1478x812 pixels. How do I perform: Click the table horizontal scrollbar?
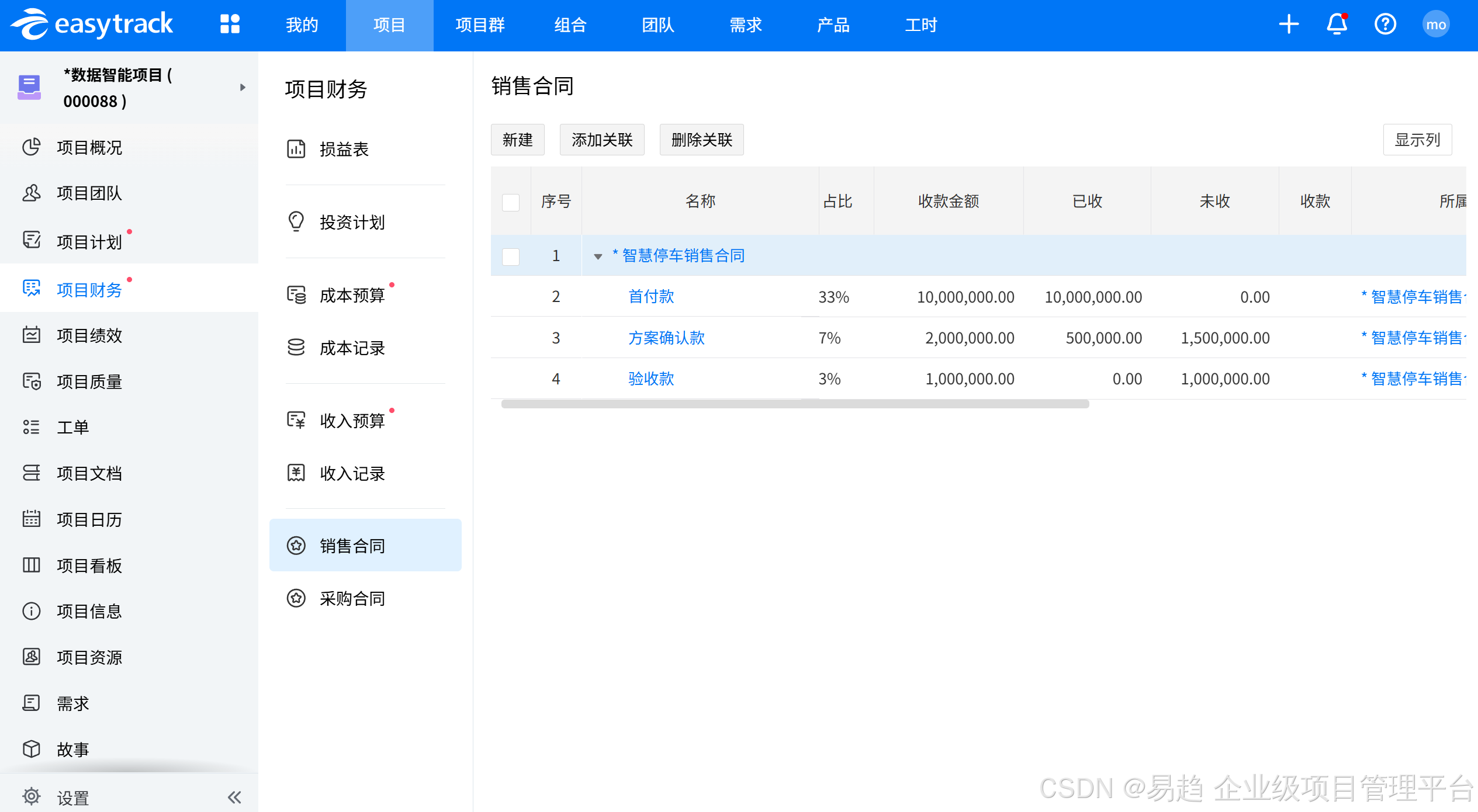point(795,404)
